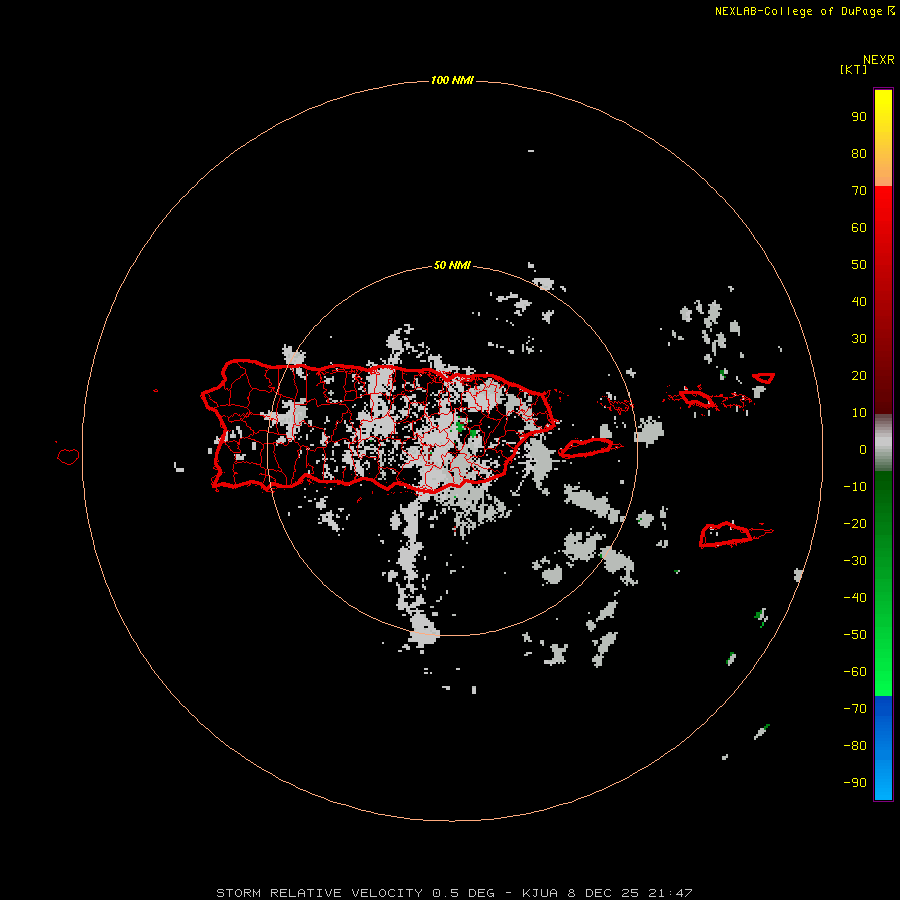This screenshot has height=900, width=900.
Task: Click the 100 NMI range ring label
Action: click(452, 80)
